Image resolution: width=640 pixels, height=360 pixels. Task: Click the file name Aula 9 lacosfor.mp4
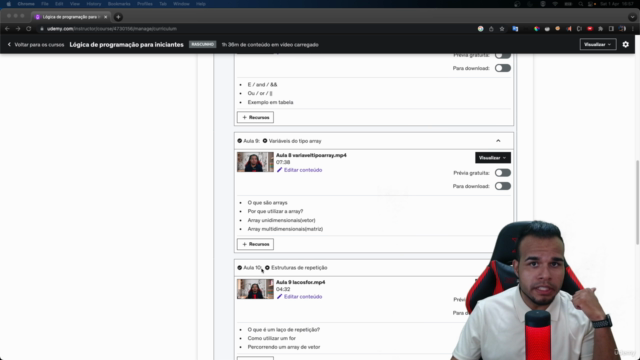tap(300, 282)
